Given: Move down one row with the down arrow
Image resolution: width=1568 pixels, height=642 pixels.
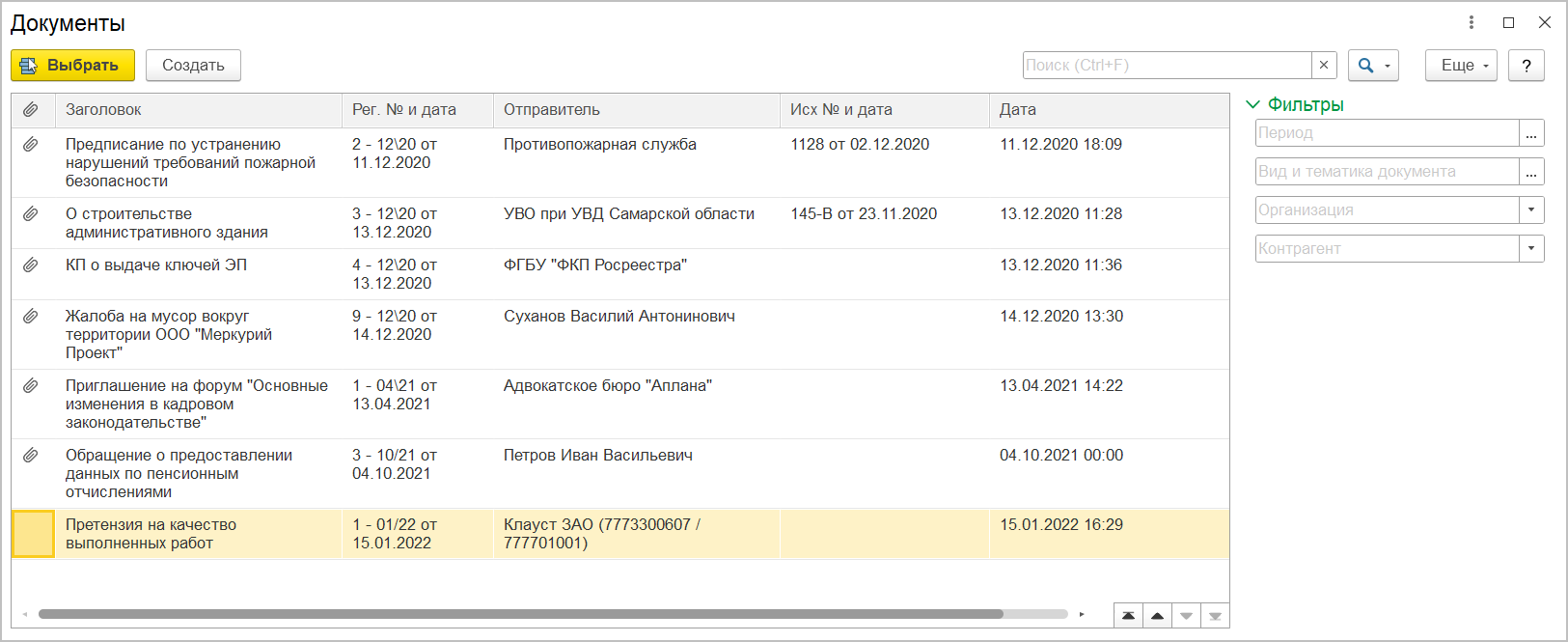Looking at the screenshot, I should point(1186,616).
